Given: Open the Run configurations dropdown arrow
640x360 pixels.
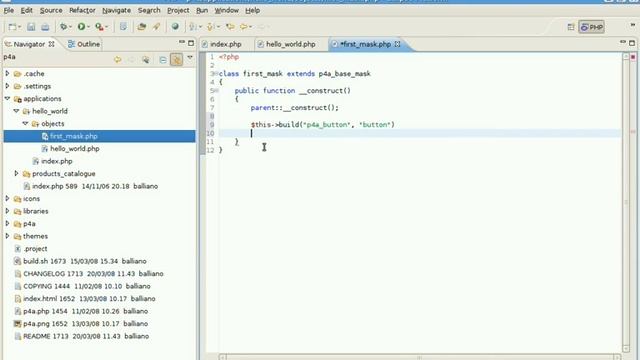Looking at the screenshot, I should click(88, 27).
